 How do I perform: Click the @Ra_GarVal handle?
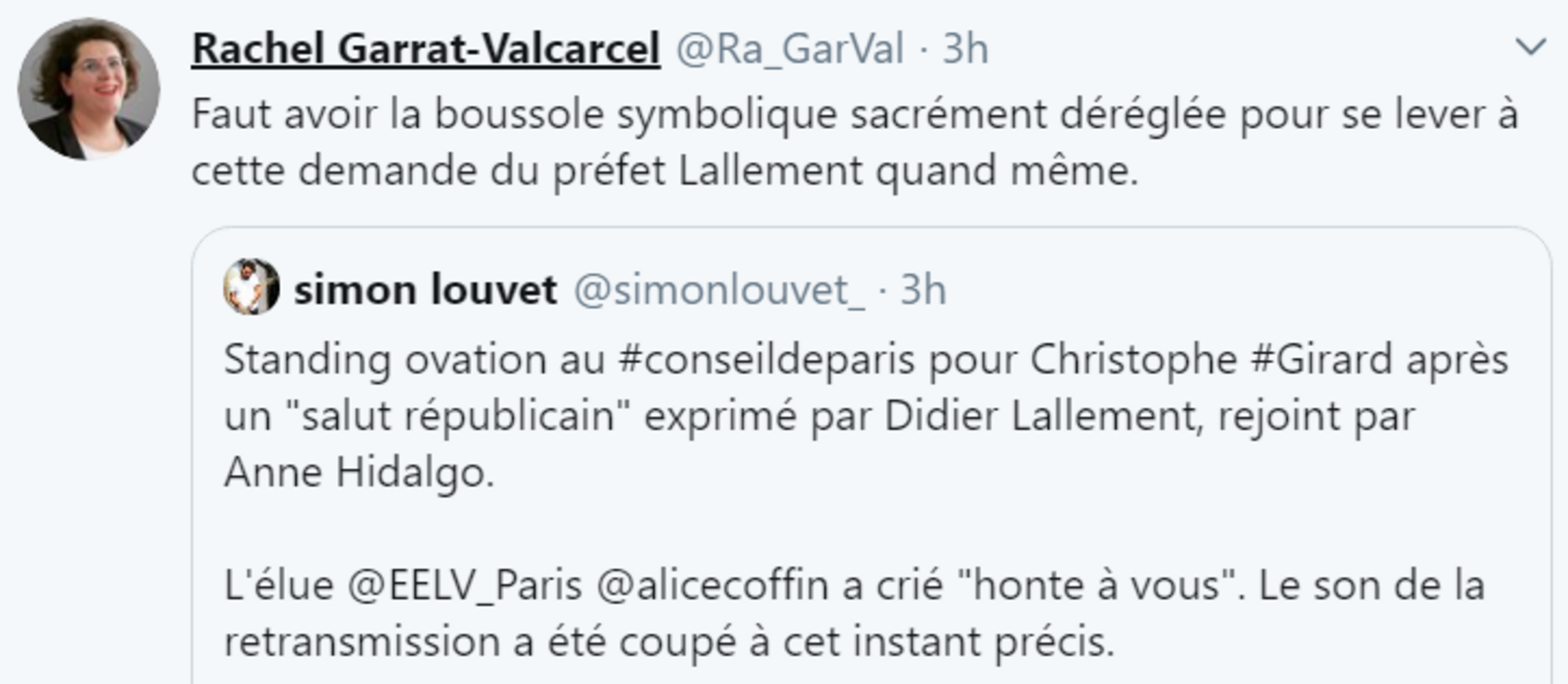(790, 49)
